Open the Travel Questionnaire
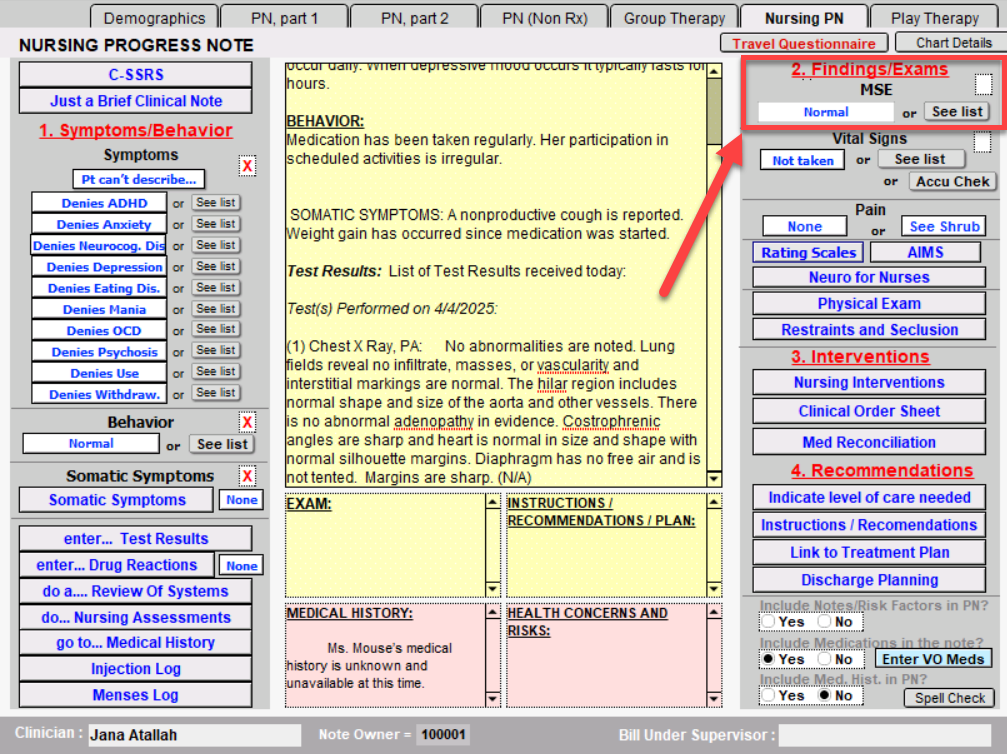Viewport: 1007px width, 754px height. (803, 43)
